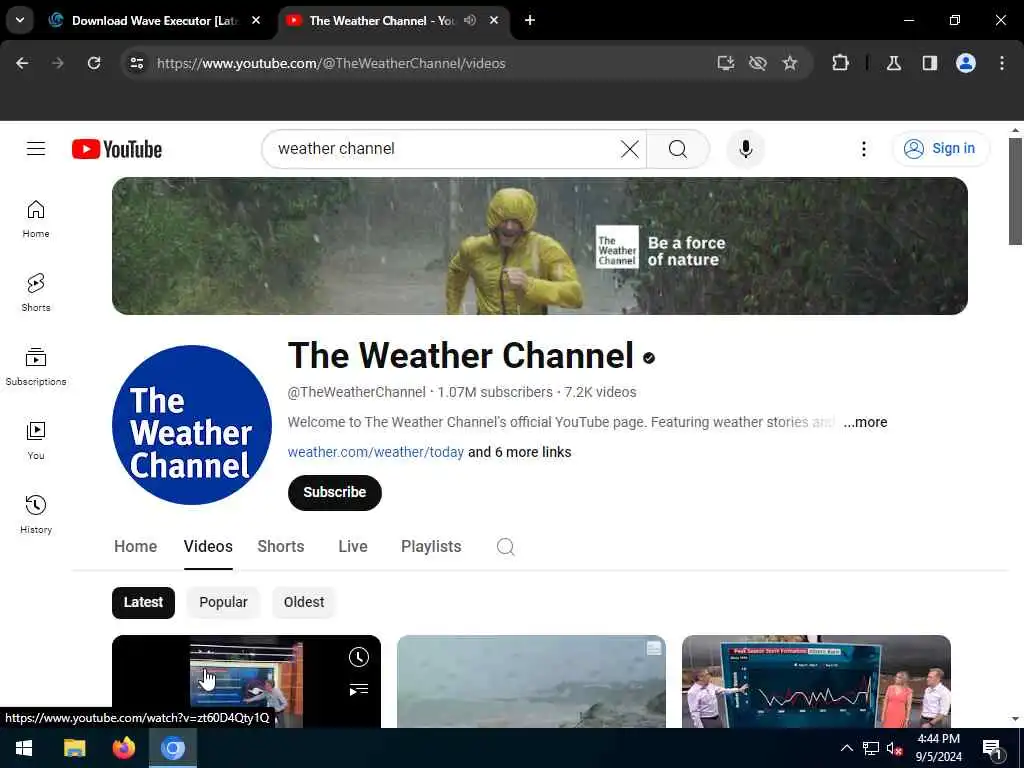1024x768 pixels.
Task: Click the channel banner image
Action: [x=539, y=246]
